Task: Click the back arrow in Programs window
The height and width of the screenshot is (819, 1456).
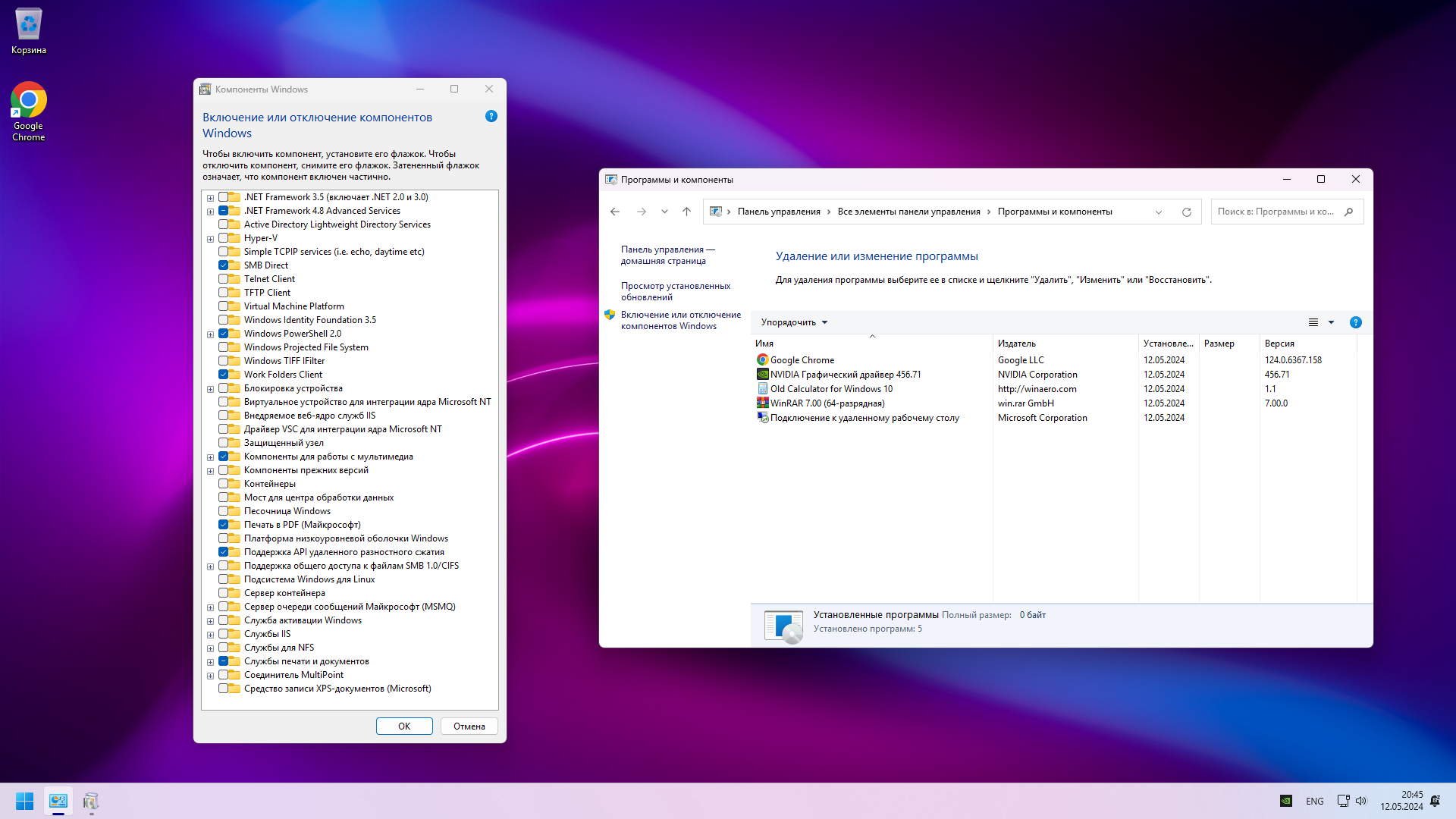Action: [x=615, y=212]
